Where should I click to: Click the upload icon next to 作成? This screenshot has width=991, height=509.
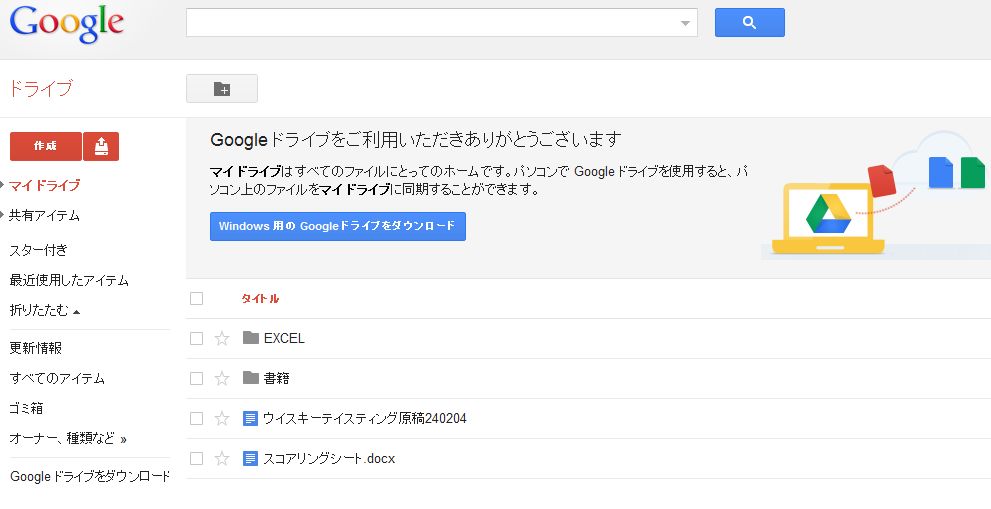tap(101, 147)
